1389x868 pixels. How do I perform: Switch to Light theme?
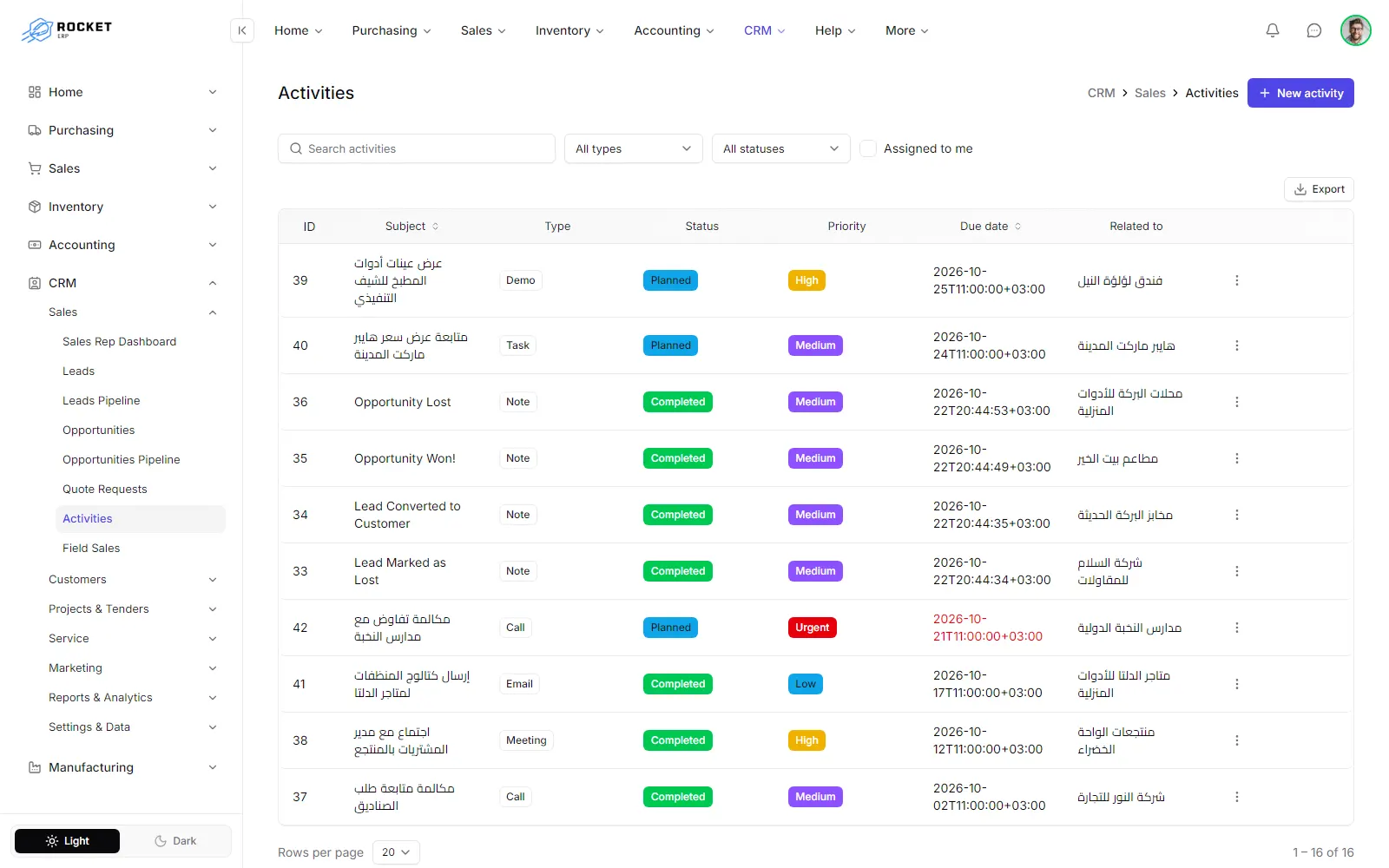(68, 841)
